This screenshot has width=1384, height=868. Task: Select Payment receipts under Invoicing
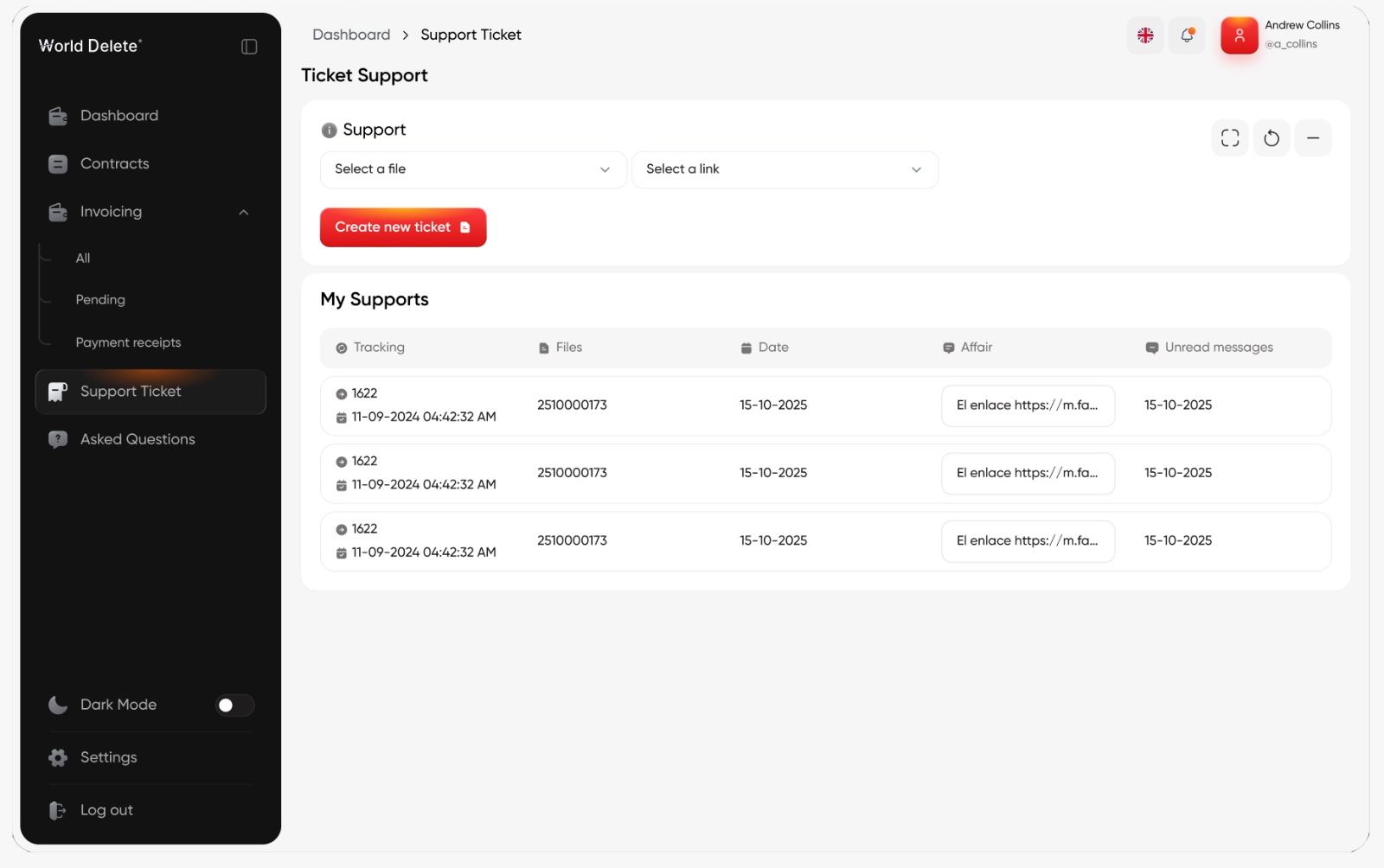pos(128,343)
